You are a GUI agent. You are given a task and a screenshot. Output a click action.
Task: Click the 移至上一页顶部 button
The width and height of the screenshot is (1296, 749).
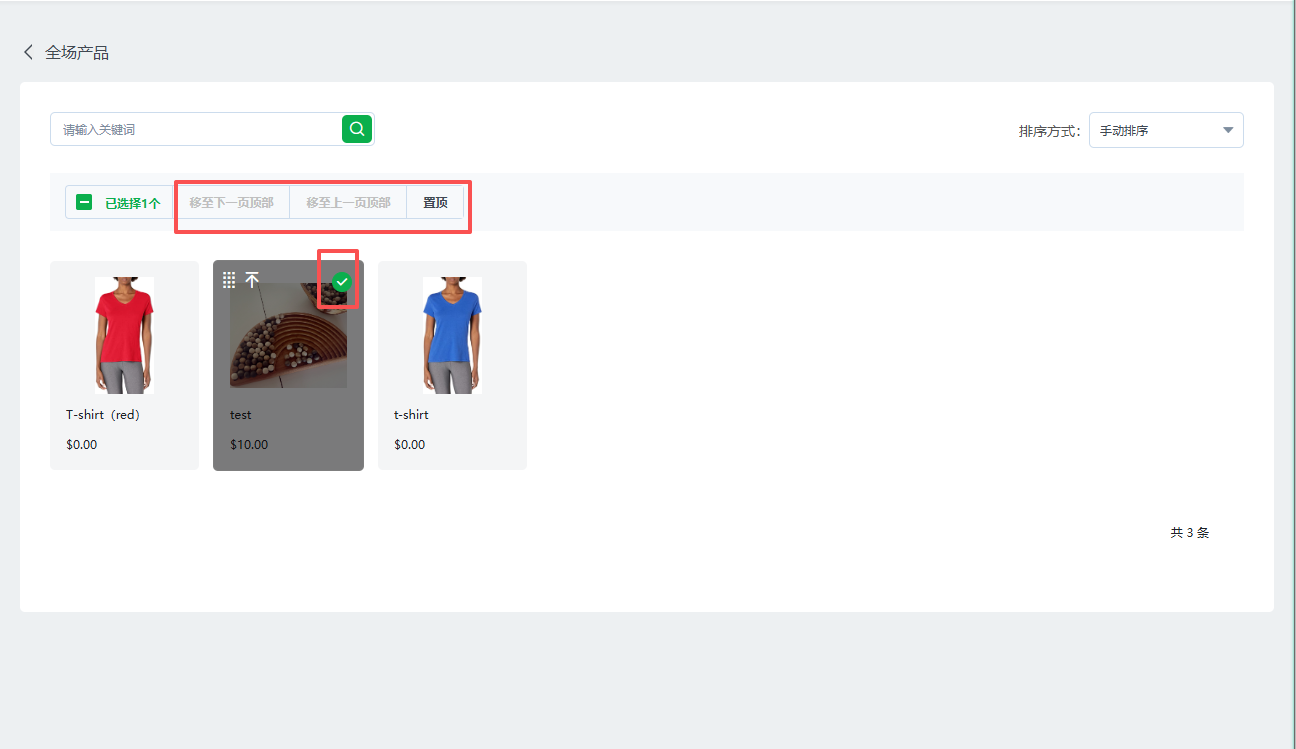(348, 202)
